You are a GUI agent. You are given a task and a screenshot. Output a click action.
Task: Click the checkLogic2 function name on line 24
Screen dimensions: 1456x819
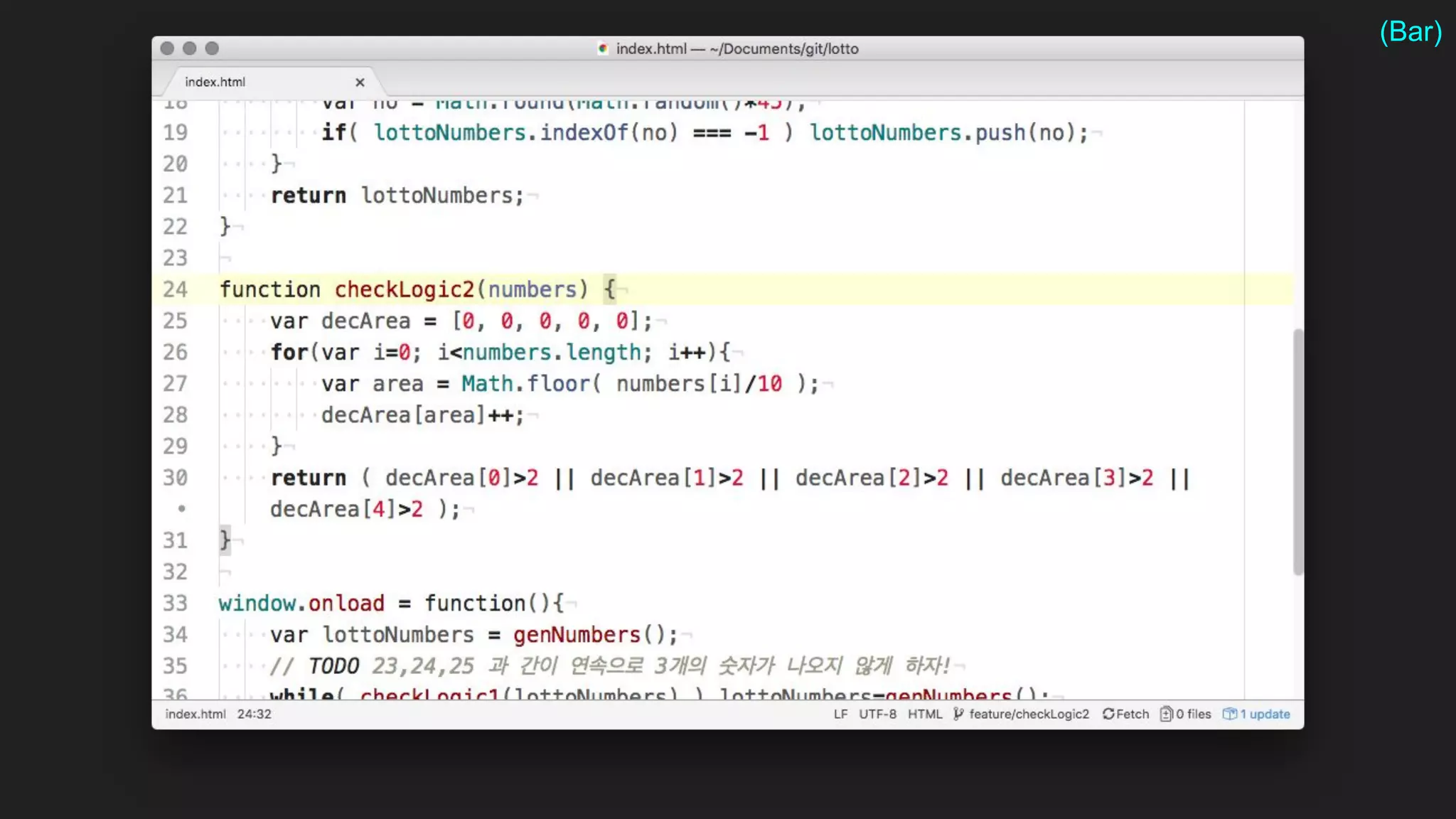[404, 289]
